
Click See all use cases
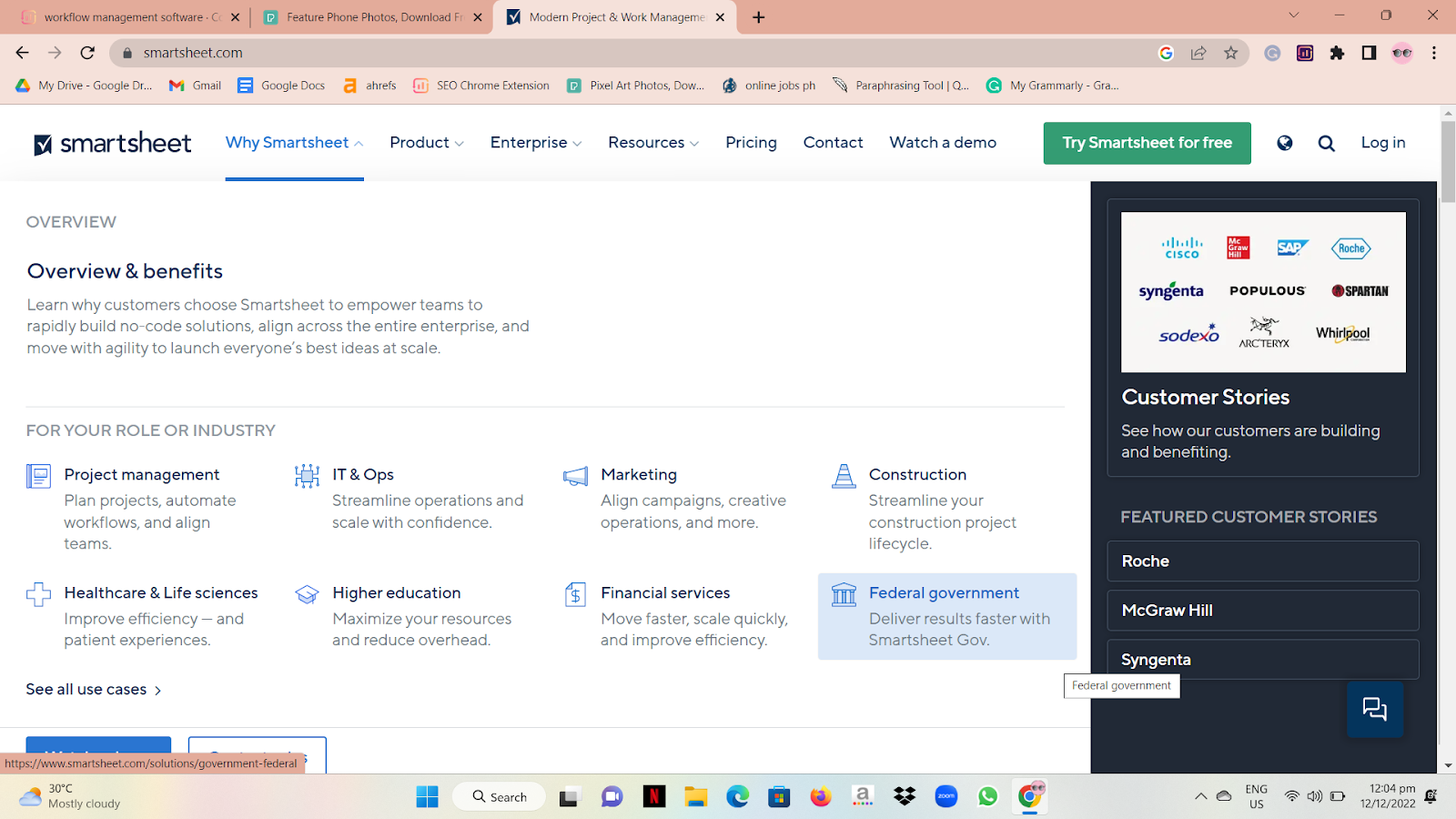pos(94,690)
